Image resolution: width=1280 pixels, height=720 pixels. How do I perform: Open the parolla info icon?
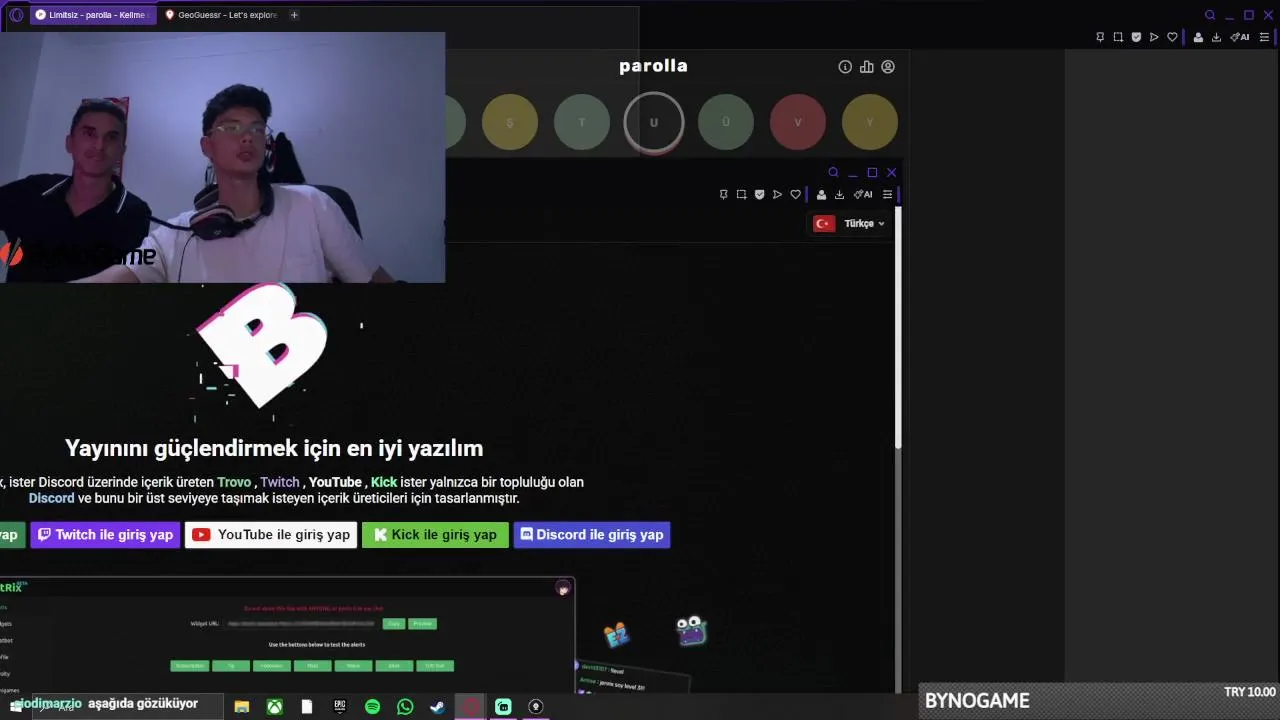[x=845, y=67]
